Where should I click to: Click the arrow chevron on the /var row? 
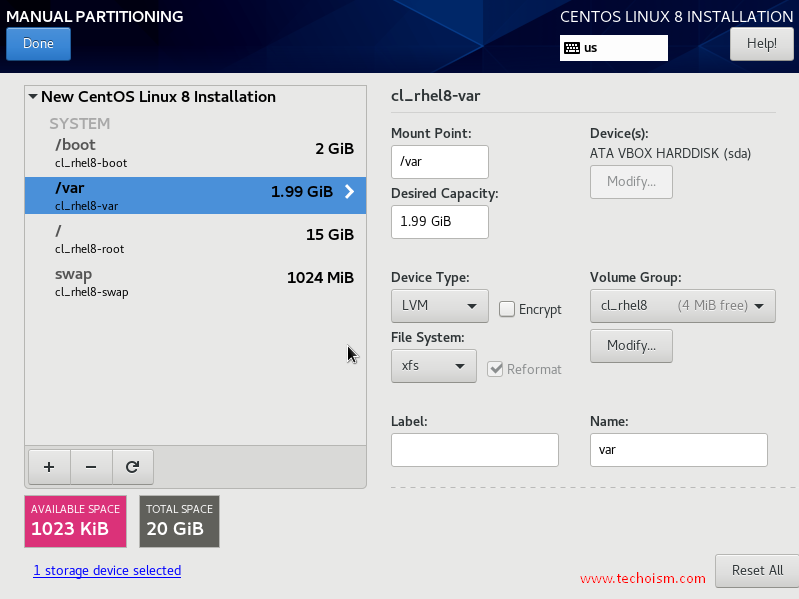(x=349, y=192)
